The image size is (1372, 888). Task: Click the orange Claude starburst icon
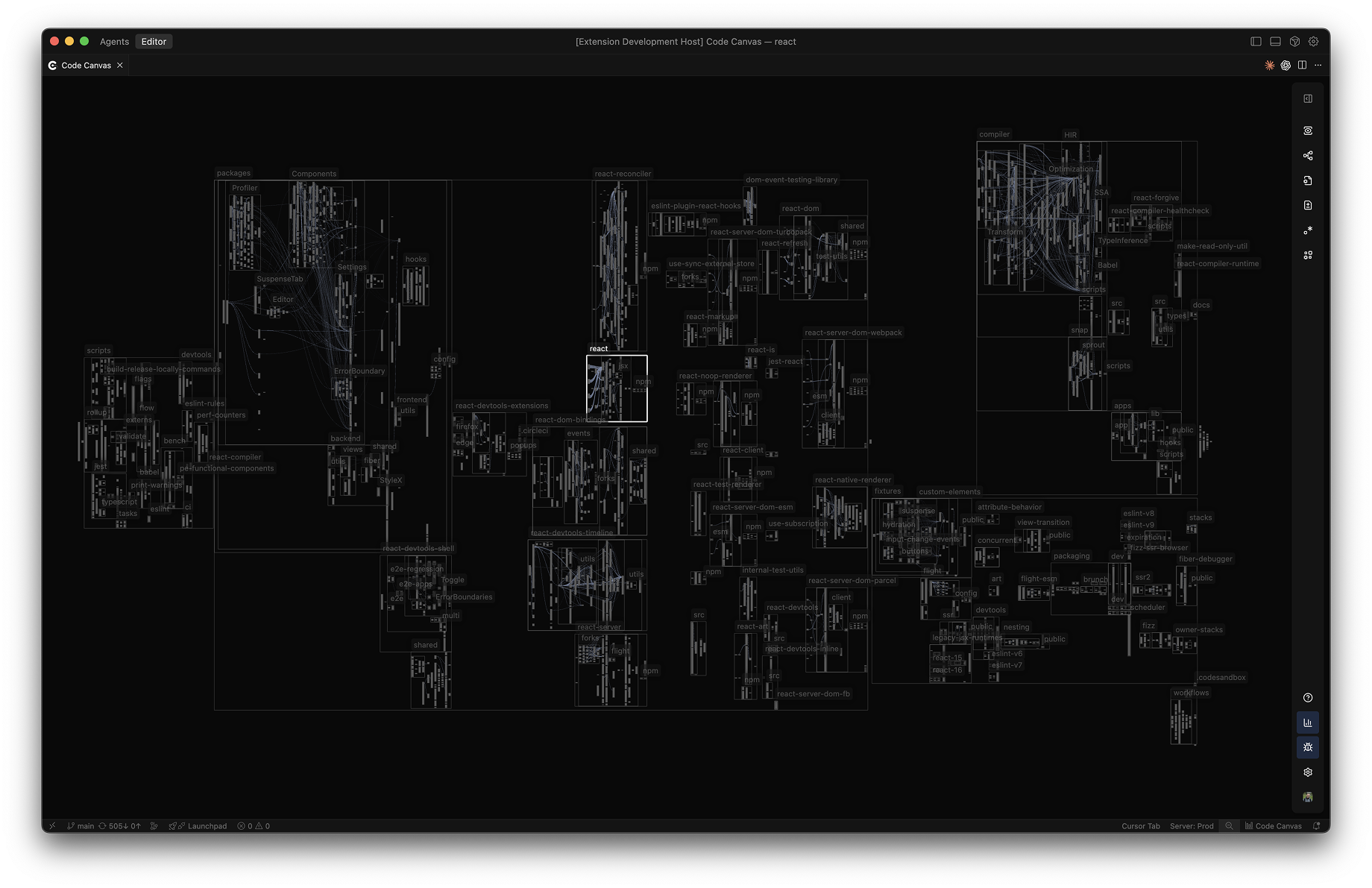(1269, 66)
